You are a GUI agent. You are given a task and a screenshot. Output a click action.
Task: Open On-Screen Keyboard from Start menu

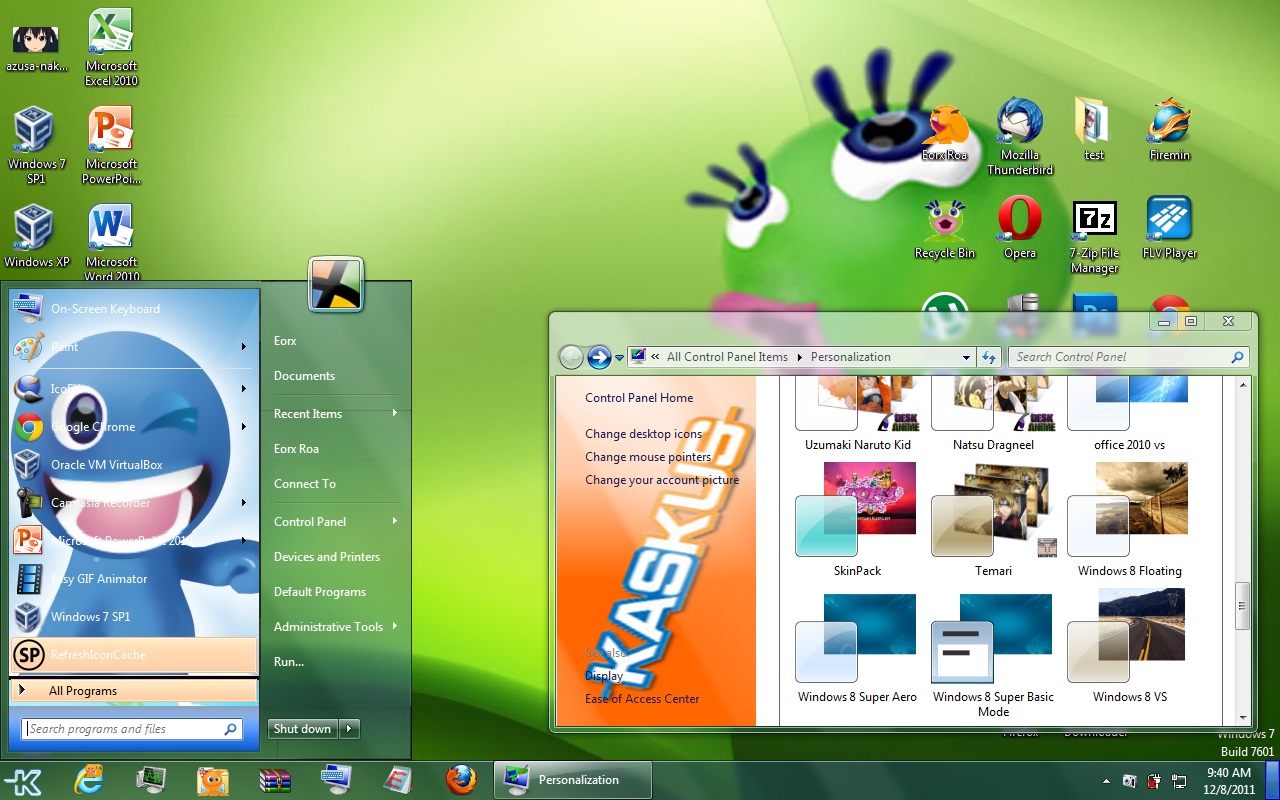(x=134, y=309)
